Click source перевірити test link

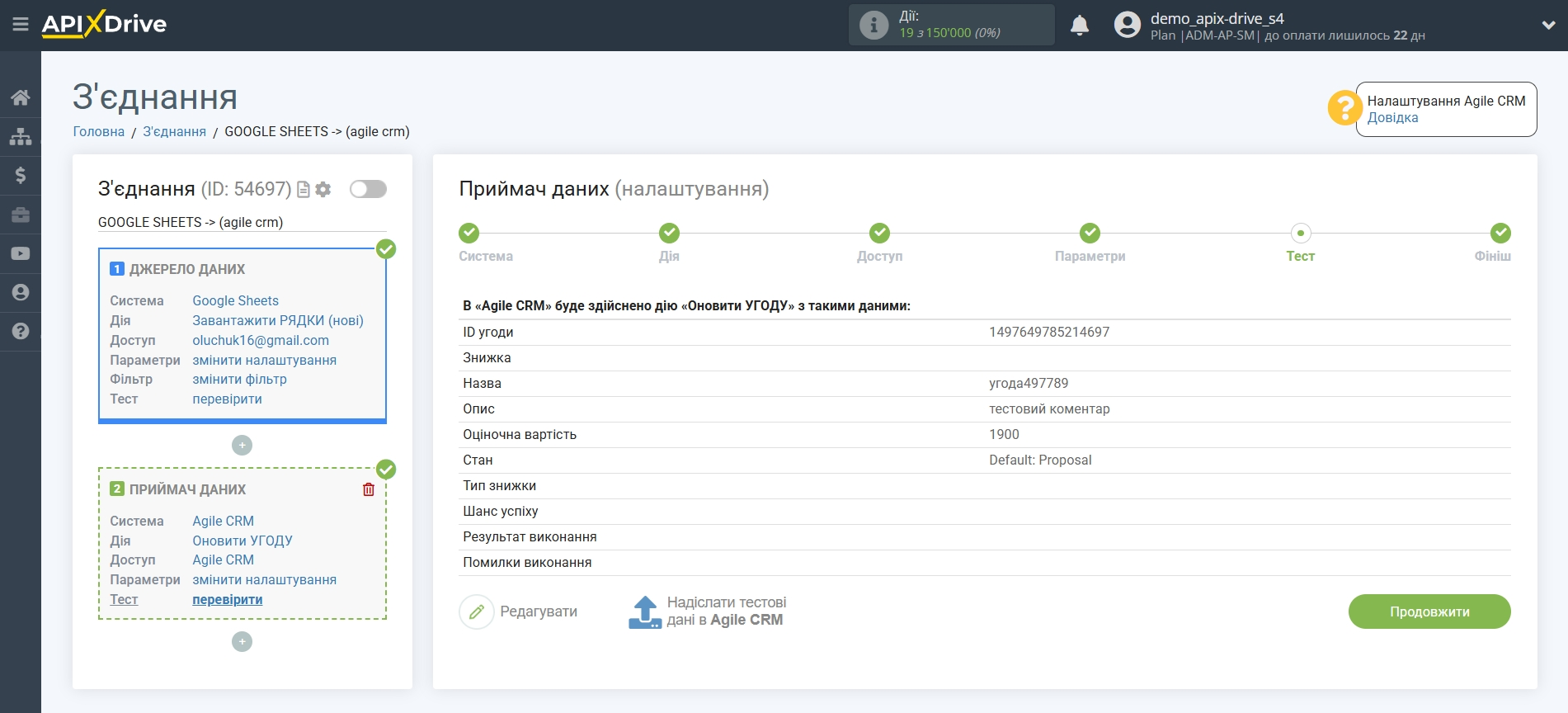coord(227,399)
